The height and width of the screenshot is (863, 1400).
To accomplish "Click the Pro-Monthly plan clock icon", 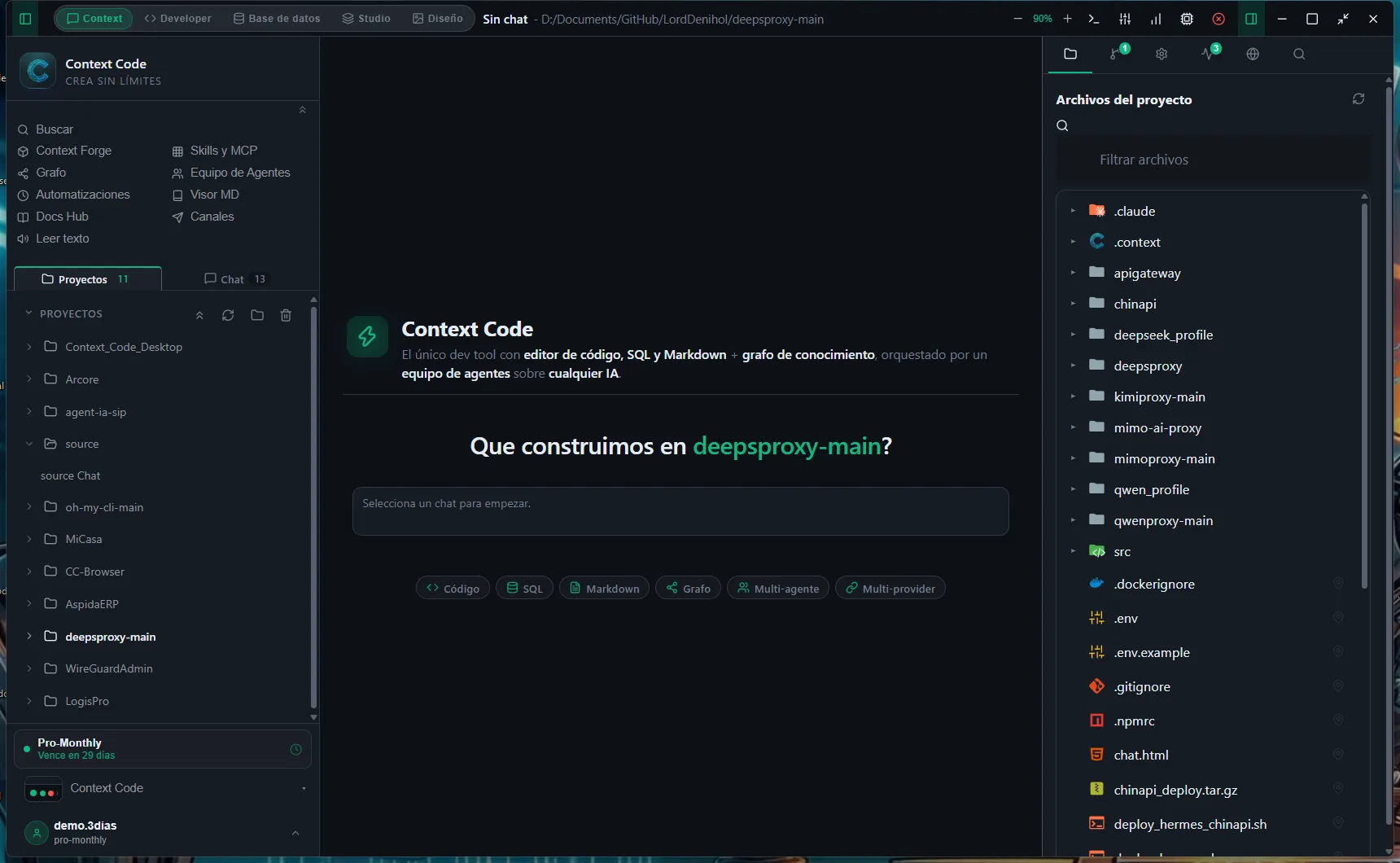I will pyautogui.click(x=295, y=749).
